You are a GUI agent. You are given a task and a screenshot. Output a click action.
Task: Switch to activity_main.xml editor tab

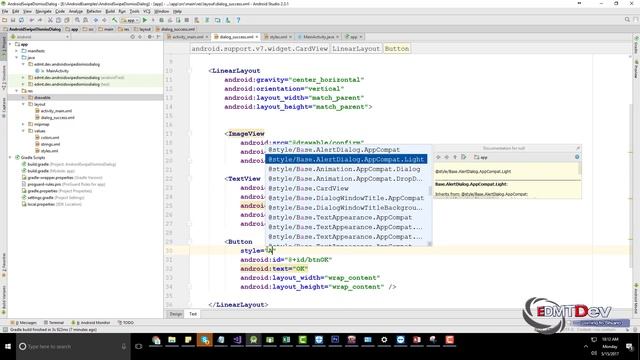(187, 37)
